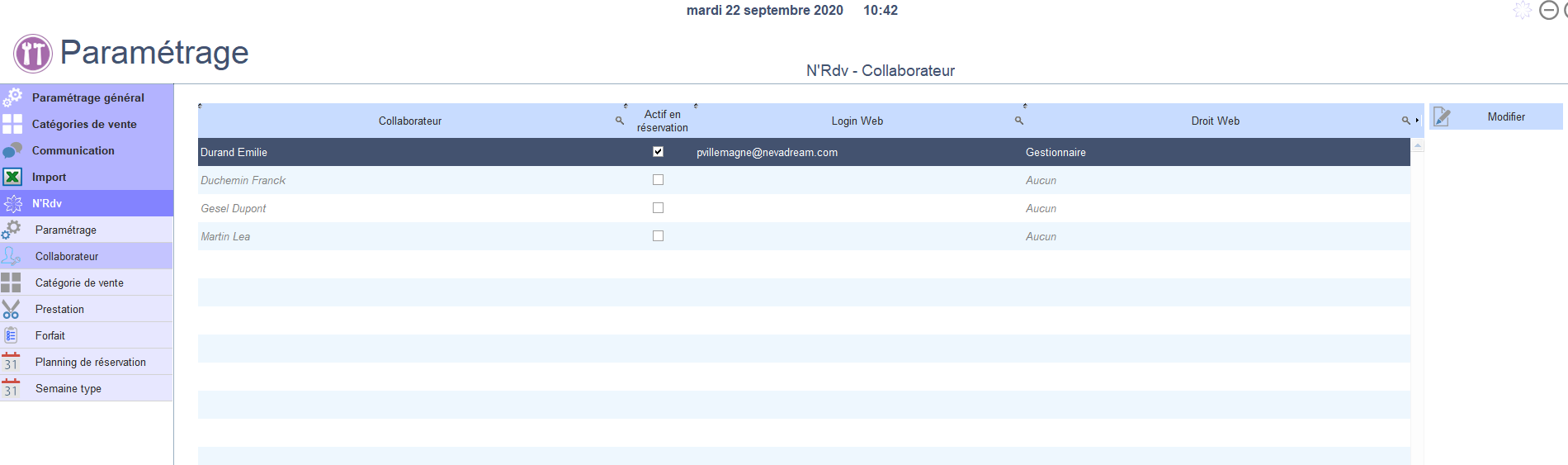Click the Modifier button
This screenshot has height=465, width=1568.
pyautogui.click(x=1496, y=116)
